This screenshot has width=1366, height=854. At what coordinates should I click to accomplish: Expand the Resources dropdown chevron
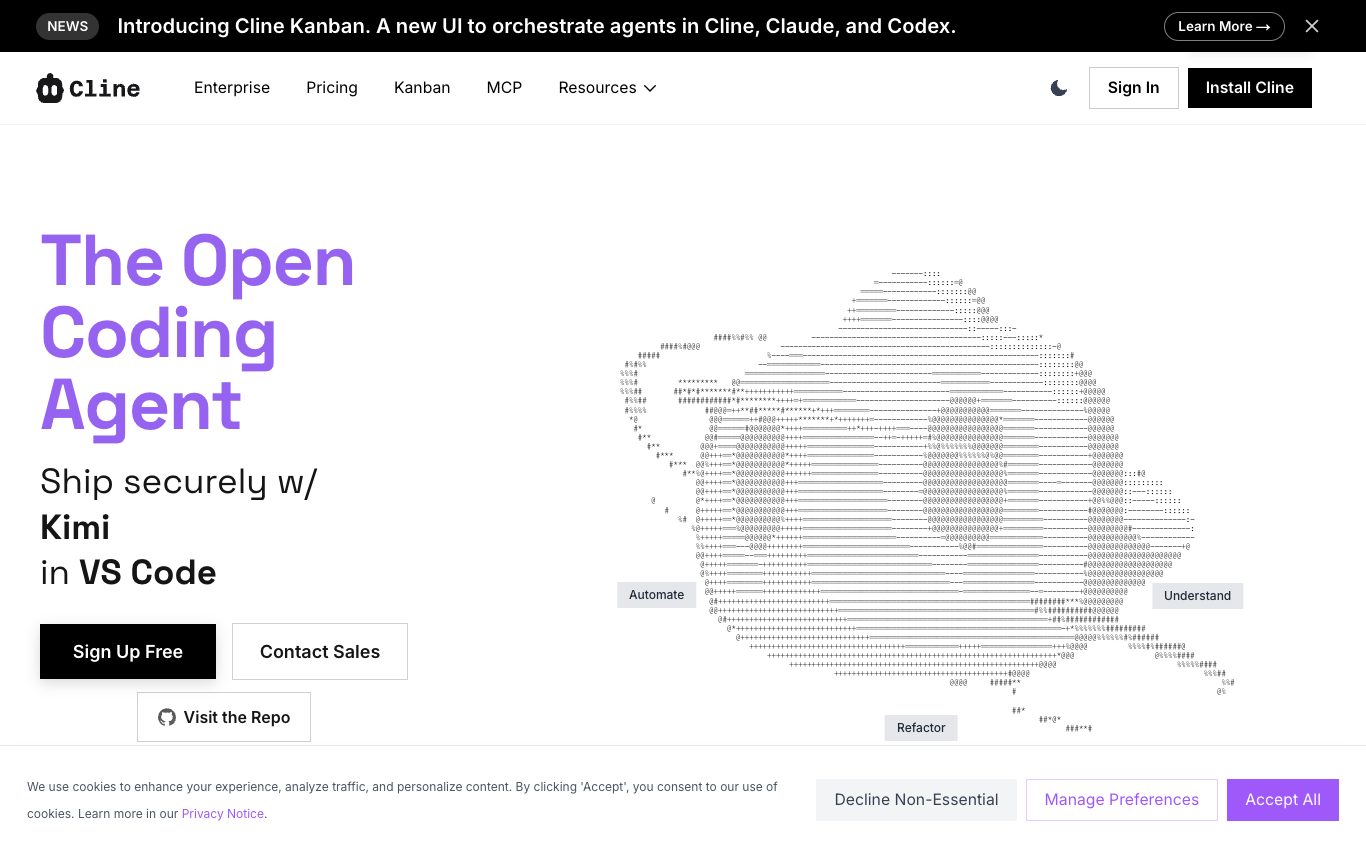pos(650,88)
